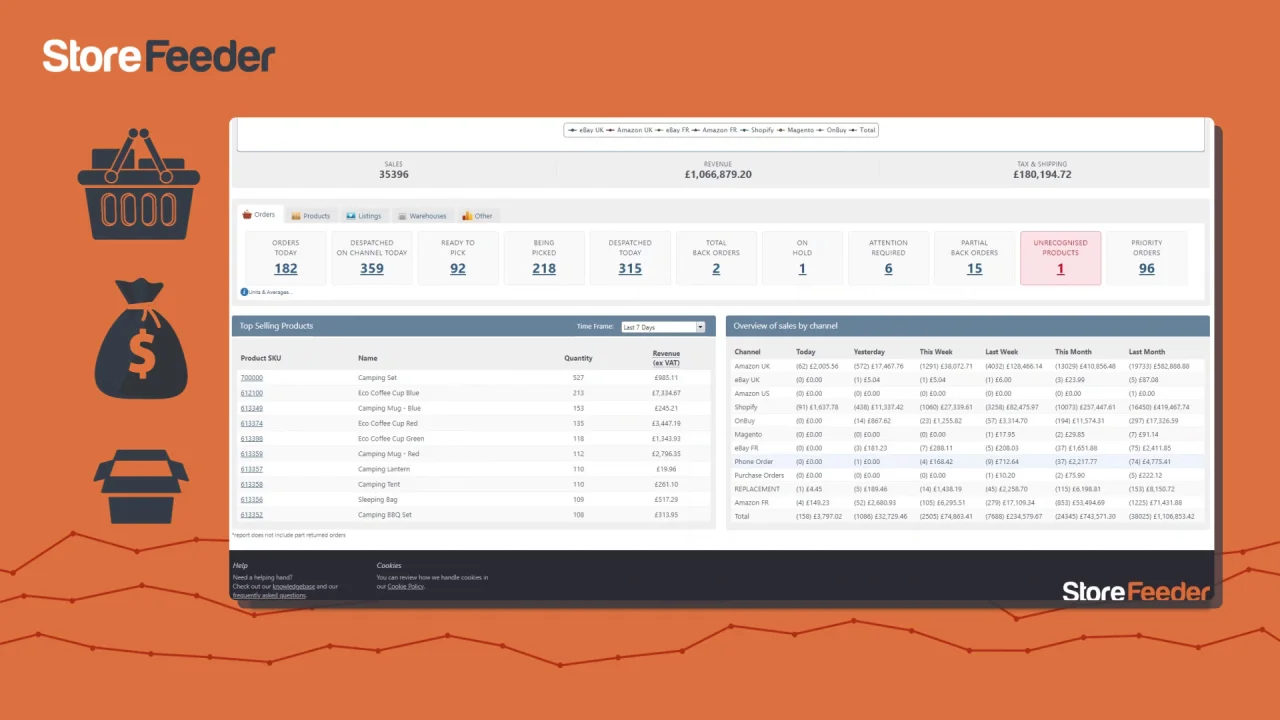Toggle Amazon FR series in chart legend
Image resolution: width=1280 pixels, height=720 pixels.
tap(714, 130)
